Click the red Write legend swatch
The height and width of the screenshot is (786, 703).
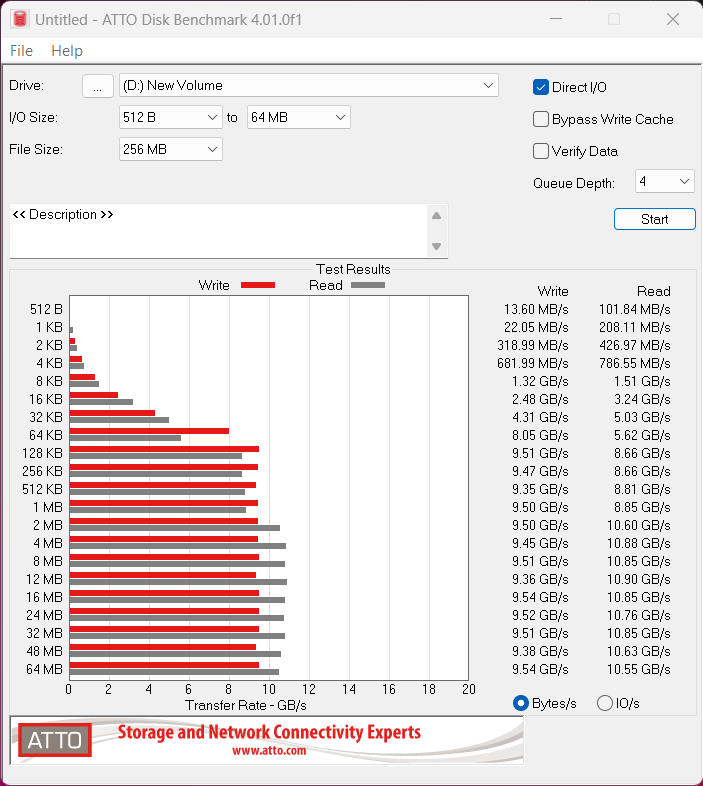click(x=258, y=285)
